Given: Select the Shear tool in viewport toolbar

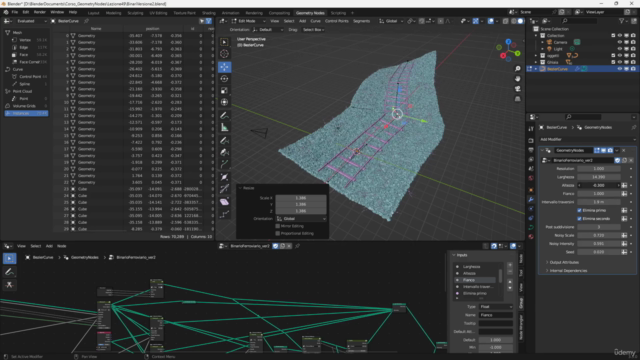Looking at the screenshot, I should (224, 202).
